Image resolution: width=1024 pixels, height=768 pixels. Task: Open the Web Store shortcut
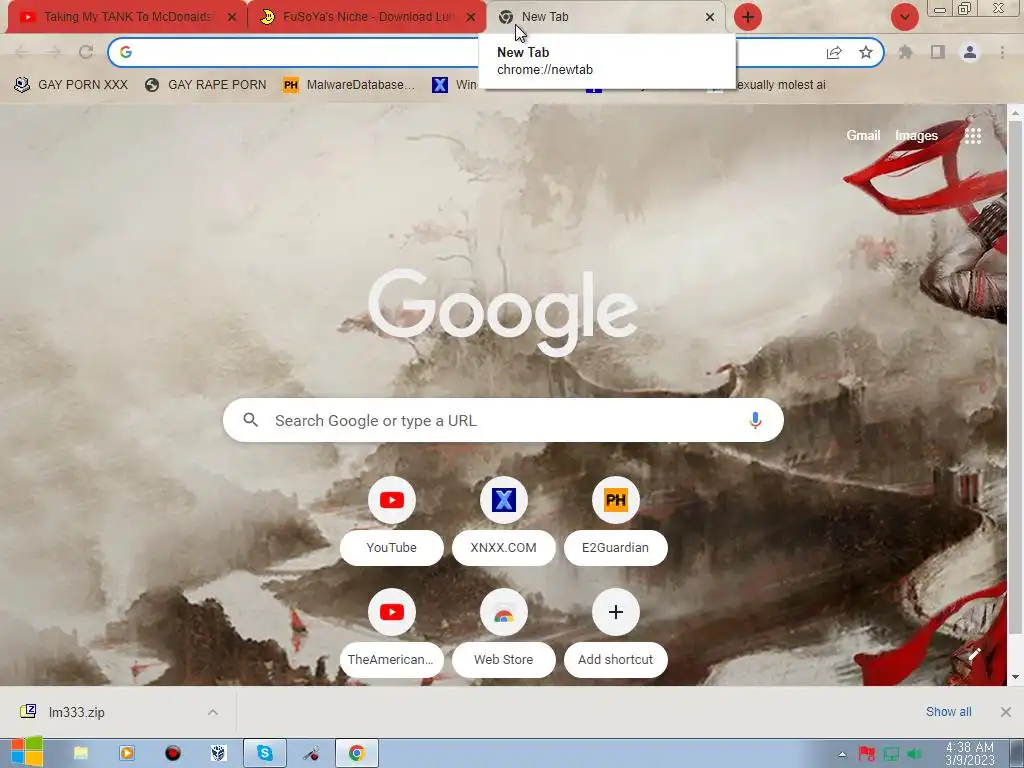click(x=504, y=633)
